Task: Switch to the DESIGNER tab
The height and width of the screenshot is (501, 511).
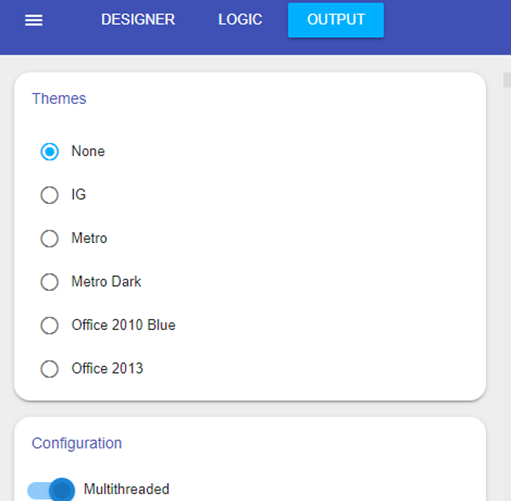Action: [138, 20]
